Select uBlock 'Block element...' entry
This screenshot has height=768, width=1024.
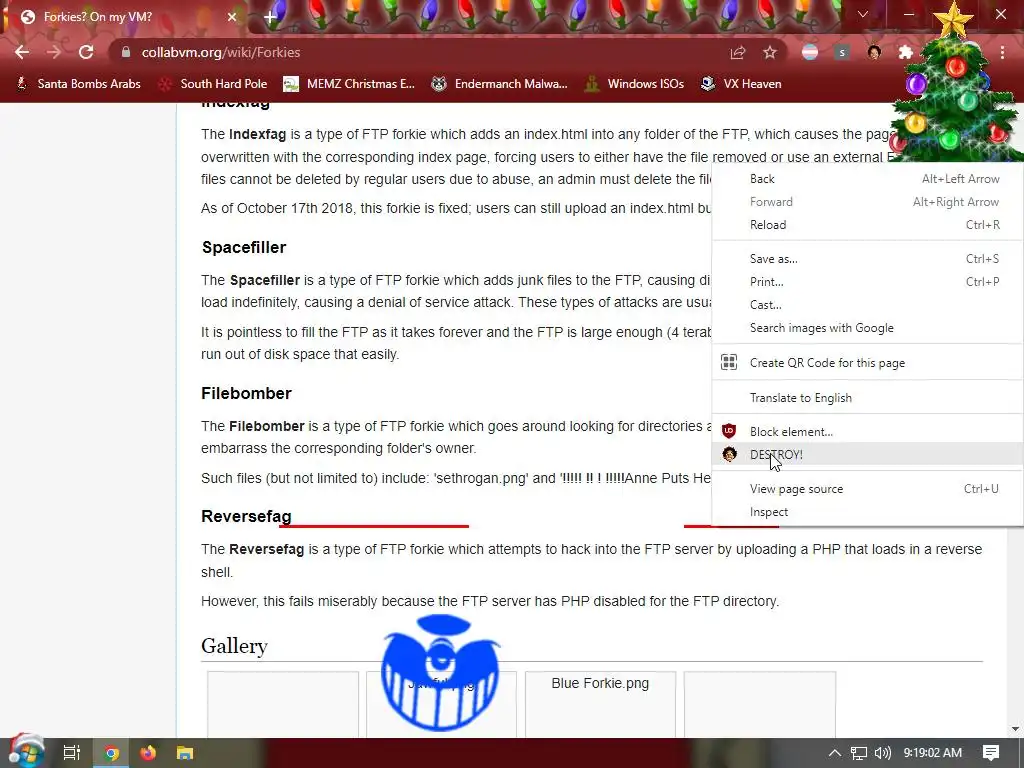868,432
